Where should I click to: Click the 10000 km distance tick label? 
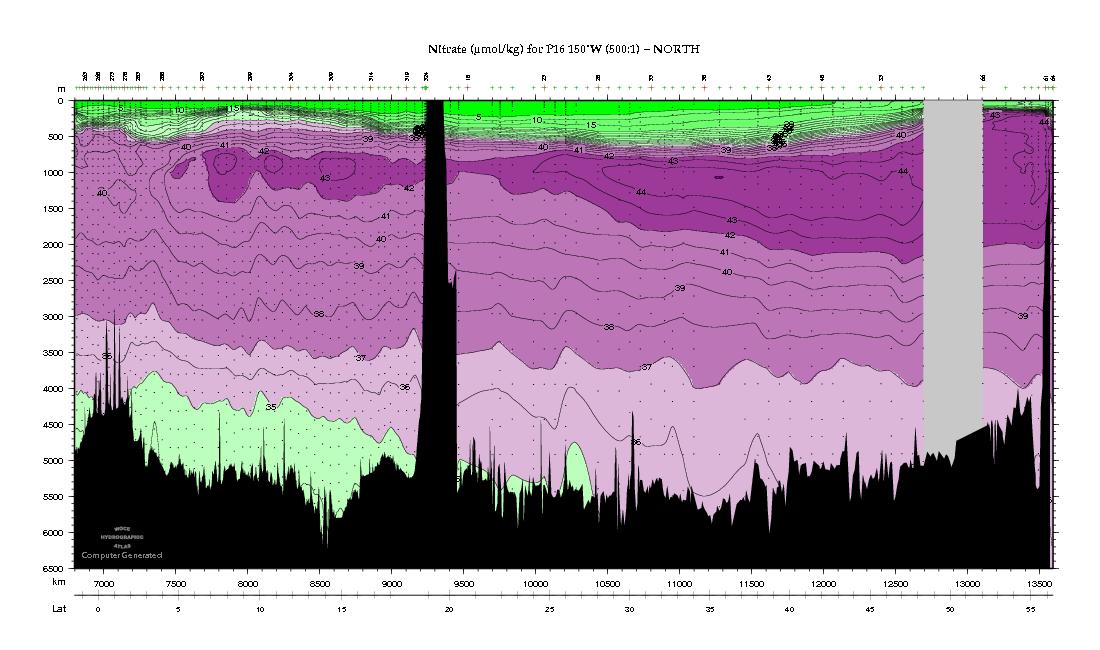tap(535, 584)
